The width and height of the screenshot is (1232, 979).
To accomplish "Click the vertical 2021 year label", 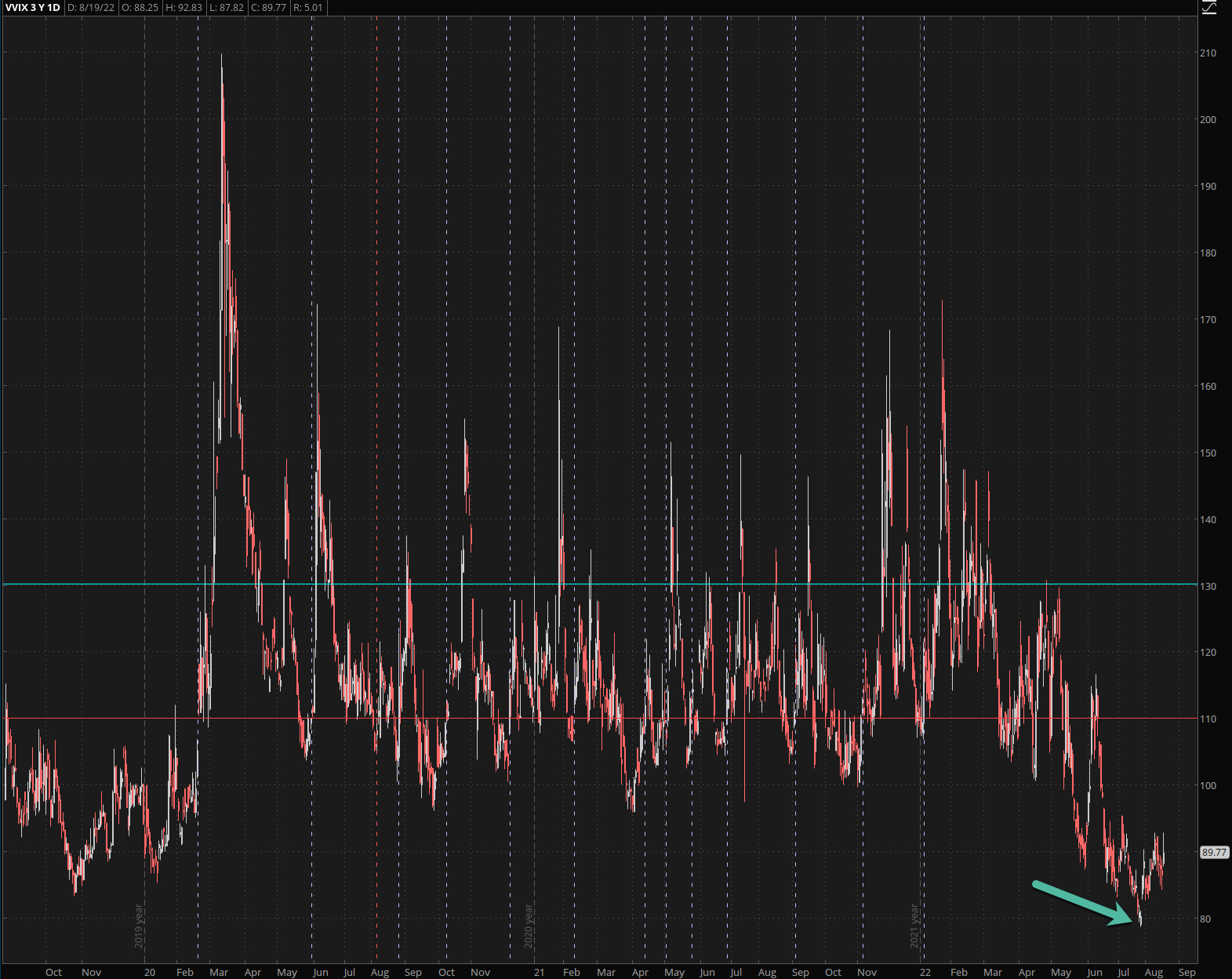I will click(914, 926).
